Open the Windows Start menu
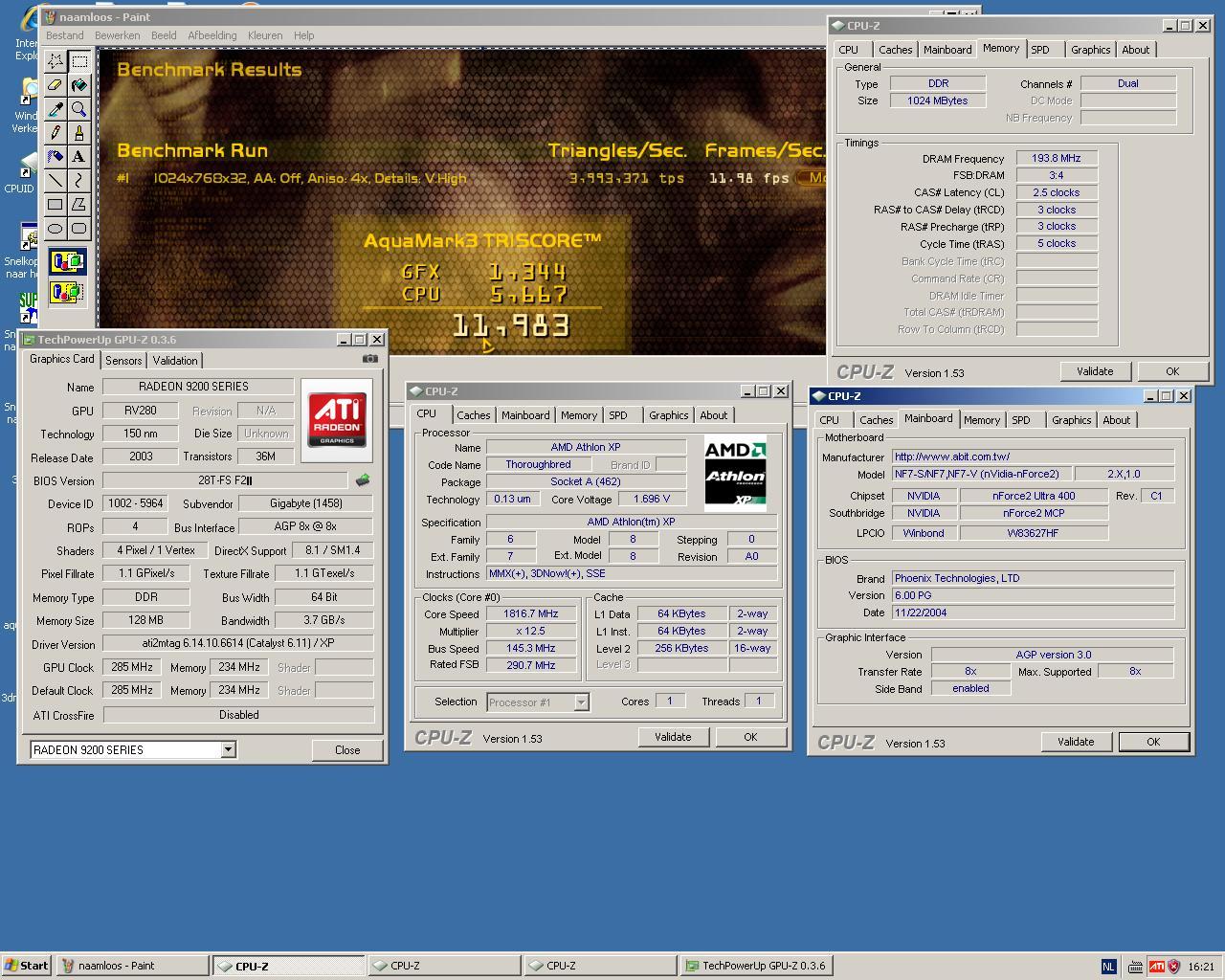The height and width of the screenshot is (980, 1225). pos(27,967)
